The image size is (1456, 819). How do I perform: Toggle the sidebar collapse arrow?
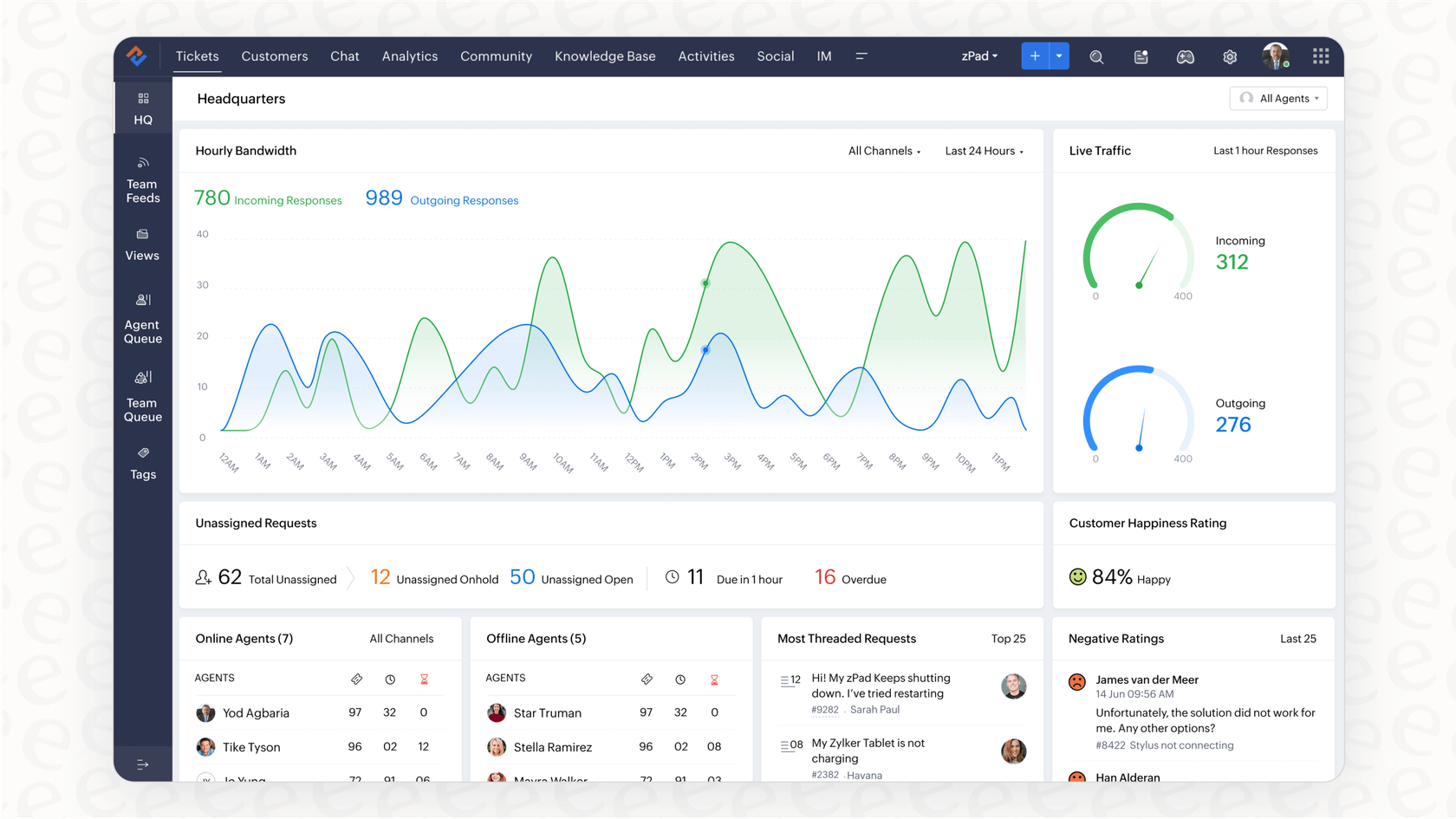[142, 764]
